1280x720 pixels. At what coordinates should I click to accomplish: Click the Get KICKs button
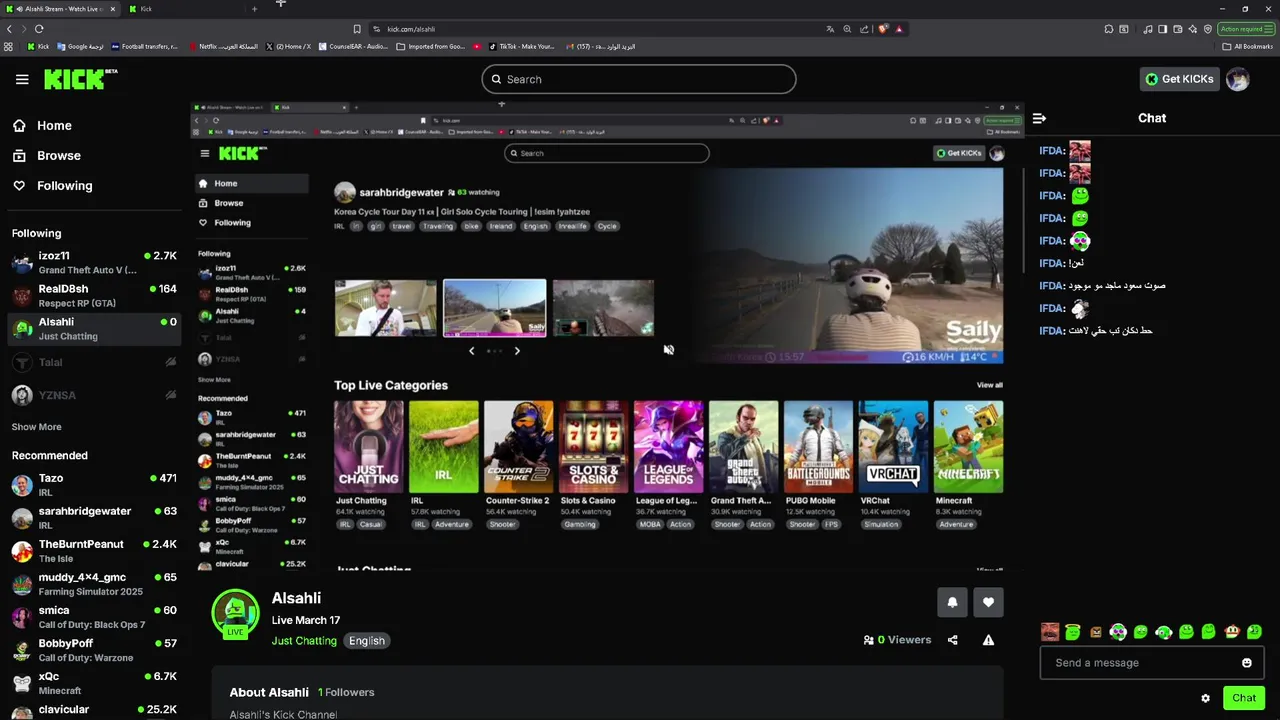coord(1180,79)
